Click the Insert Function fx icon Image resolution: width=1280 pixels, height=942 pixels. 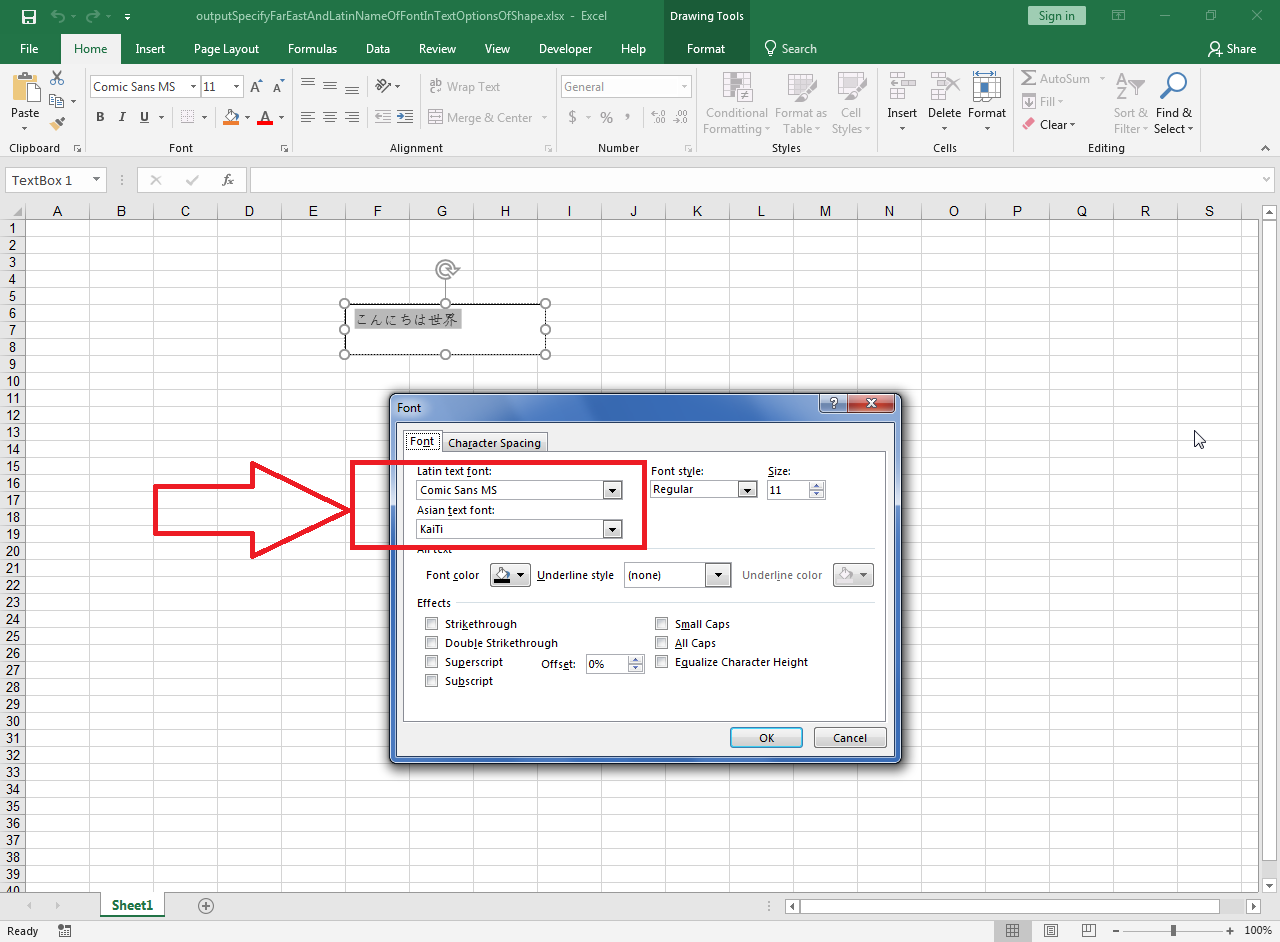pos(228,180)
